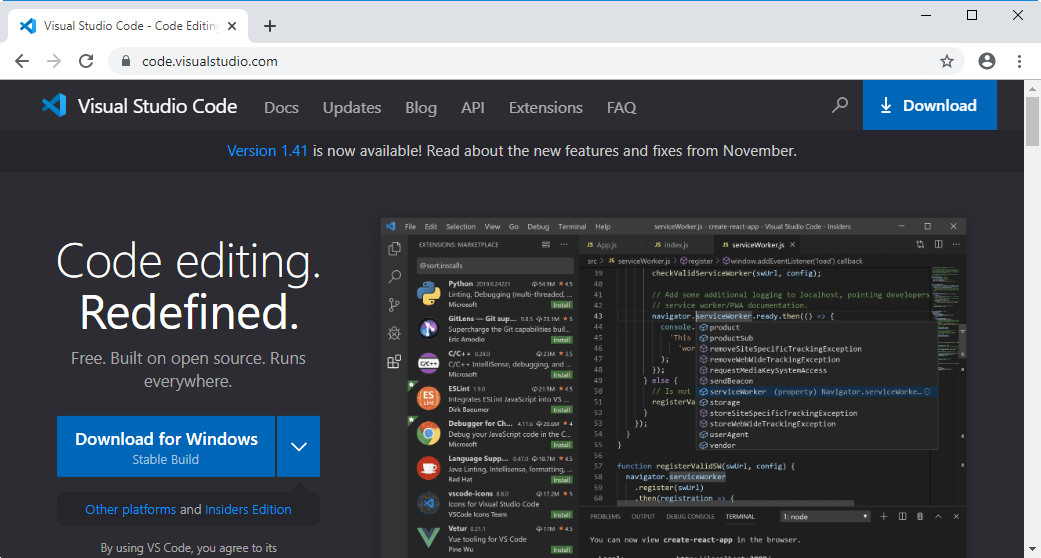Click the page scrollbar up arrow
The height and width of the screenshot is (558, 1041).
[1033, 88]
